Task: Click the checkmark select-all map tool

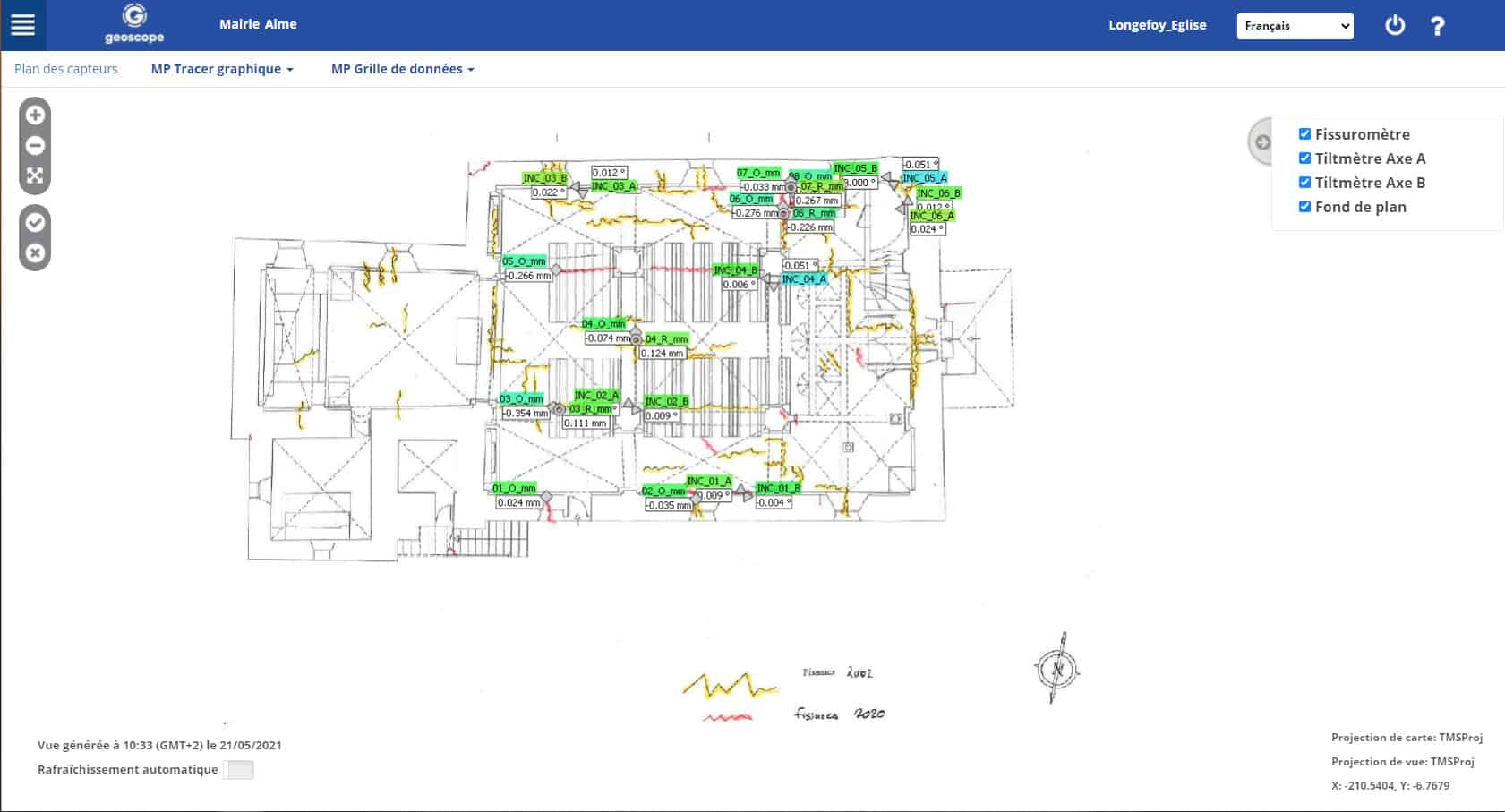Action: tap(35, 222)
